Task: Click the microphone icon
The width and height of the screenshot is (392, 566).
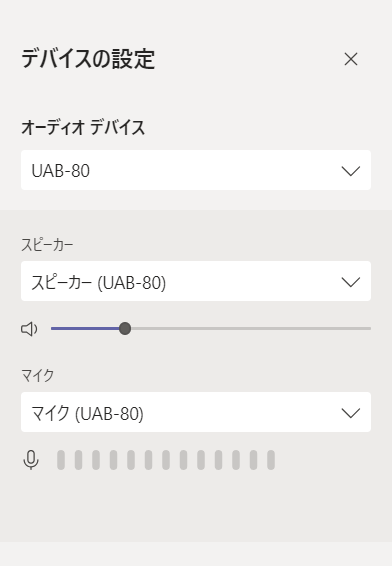Action: (x=31, y=460)
